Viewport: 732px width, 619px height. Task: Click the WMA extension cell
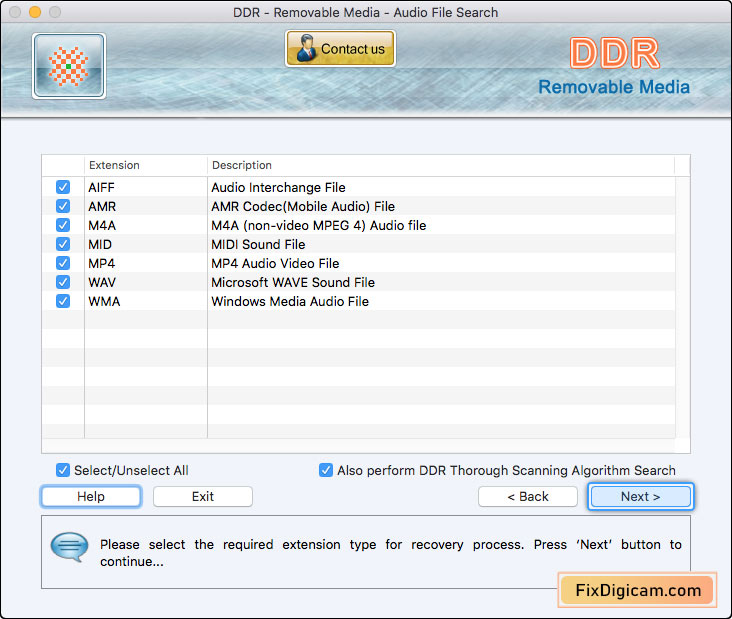point(146,301)
